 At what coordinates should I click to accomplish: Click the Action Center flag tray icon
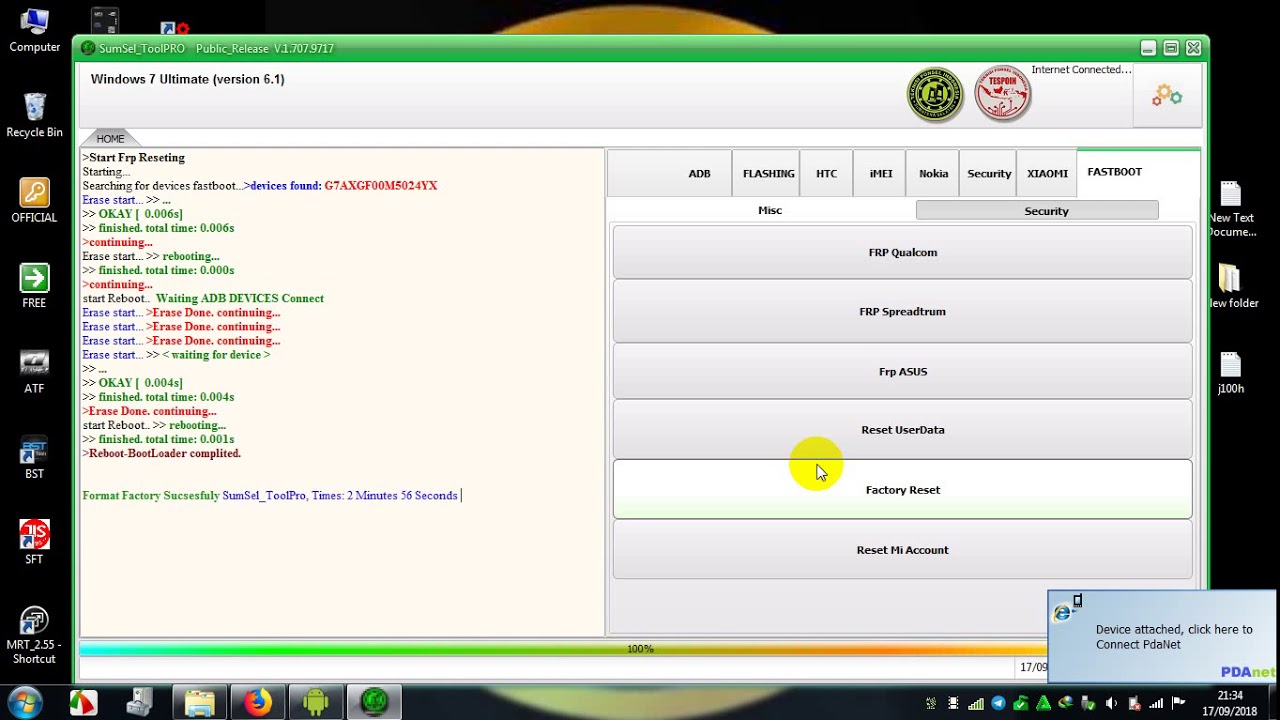[1178, 704]
